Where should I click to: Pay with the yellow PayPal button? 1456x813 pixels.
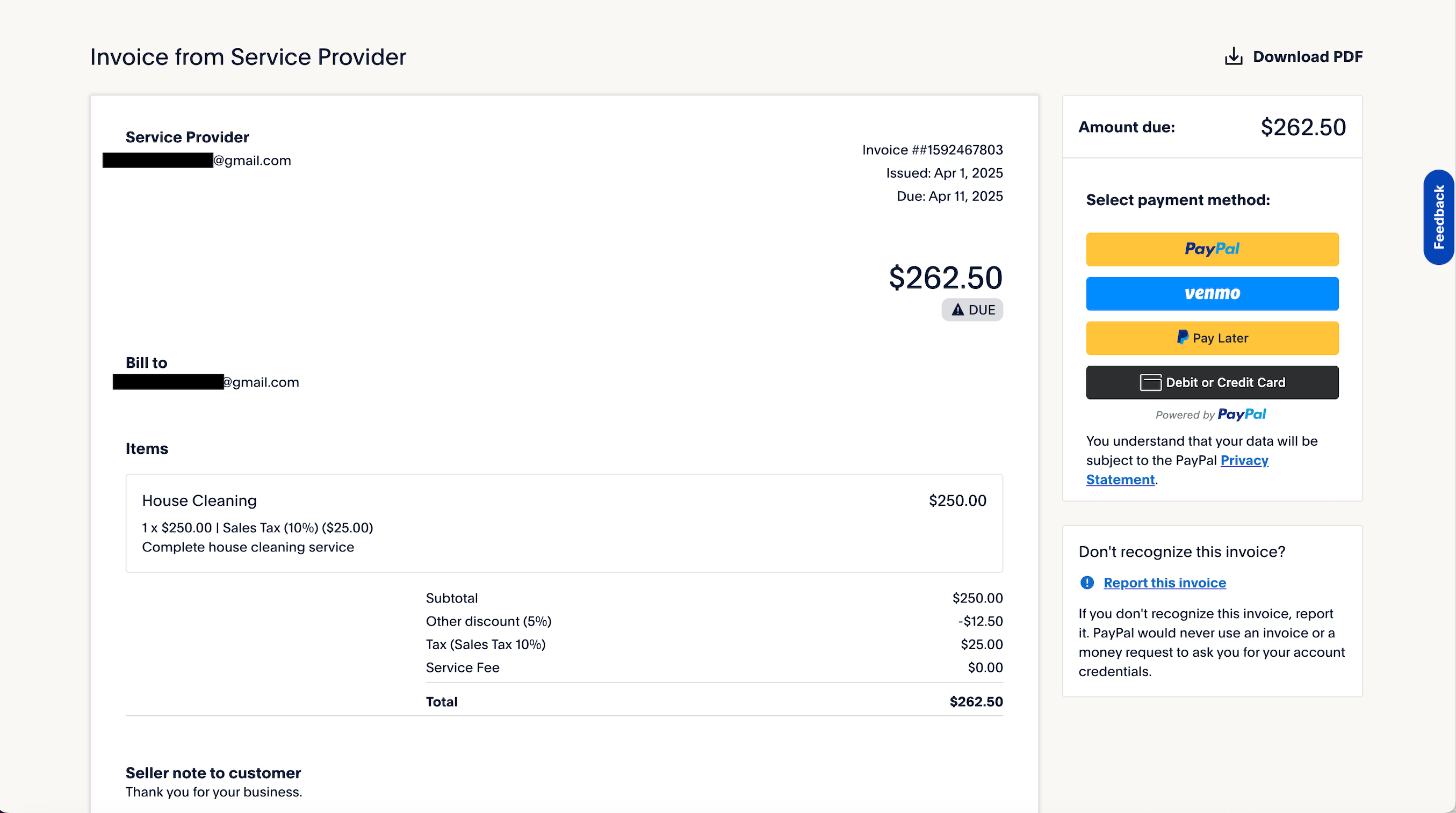[1212, 249]
